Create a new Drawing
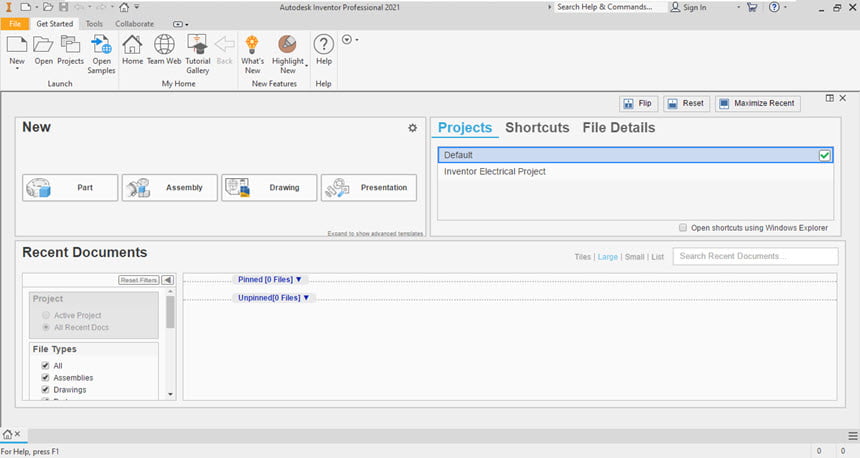The width and height of the screenshot is (860, 458). click(269, 188)
